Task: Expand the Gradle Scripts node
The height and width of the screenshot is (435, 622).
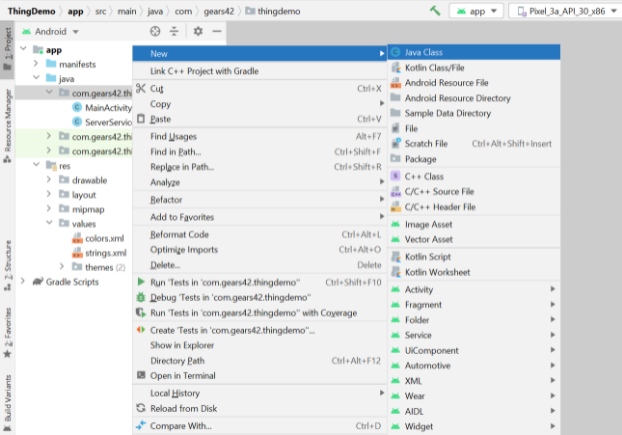Action: (23, 281)
